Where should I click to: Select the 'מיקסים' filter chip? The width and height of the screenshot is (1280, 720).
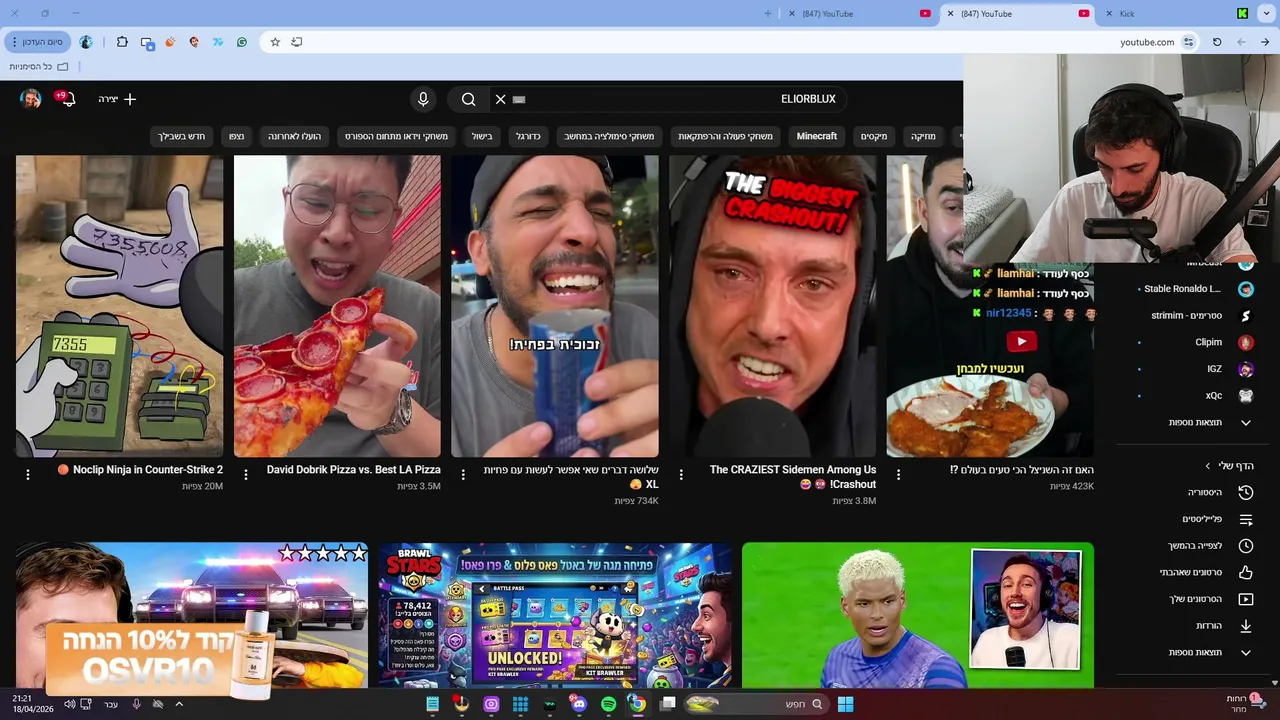[x=874, y=136]
